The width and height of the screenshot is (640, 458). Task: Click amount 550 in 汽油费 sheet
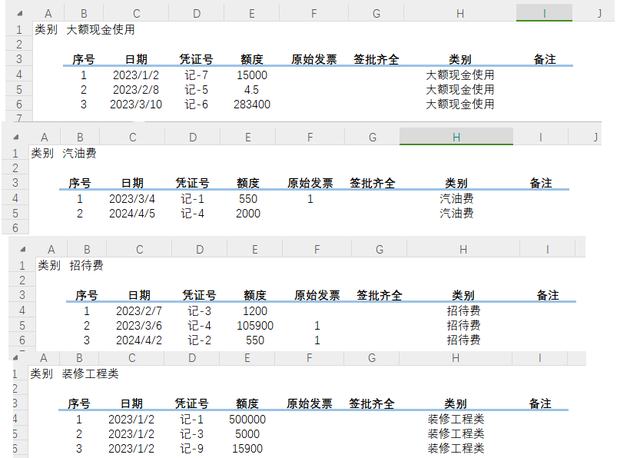point(248,199)
